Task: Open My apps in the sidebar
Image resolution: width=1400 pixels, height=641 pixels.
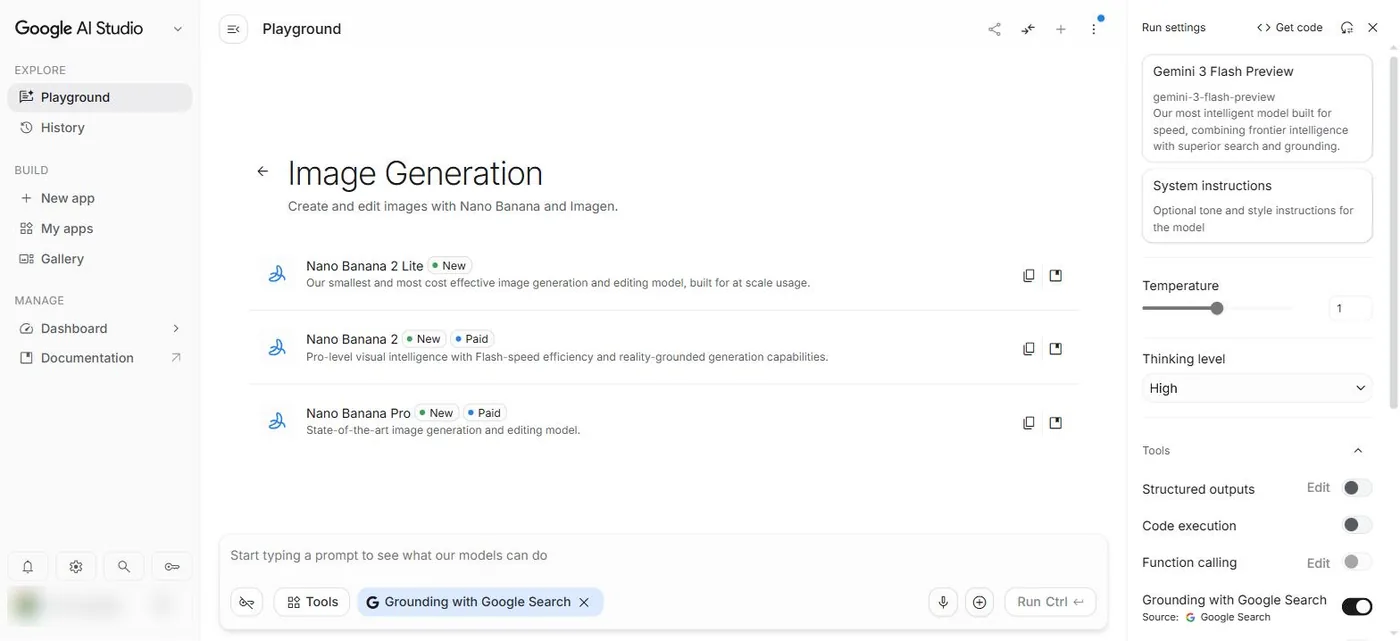Action: (99, 228)
